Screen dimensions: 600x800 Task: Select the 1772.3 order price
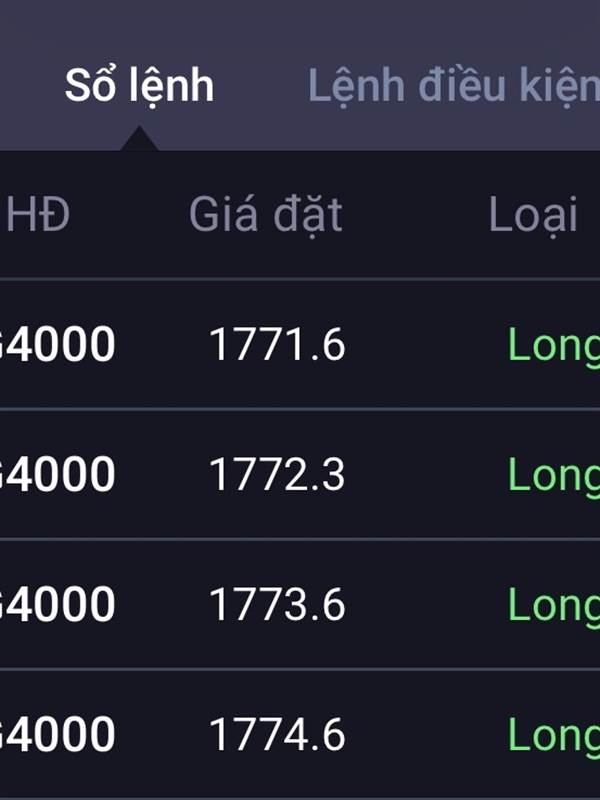277,475
